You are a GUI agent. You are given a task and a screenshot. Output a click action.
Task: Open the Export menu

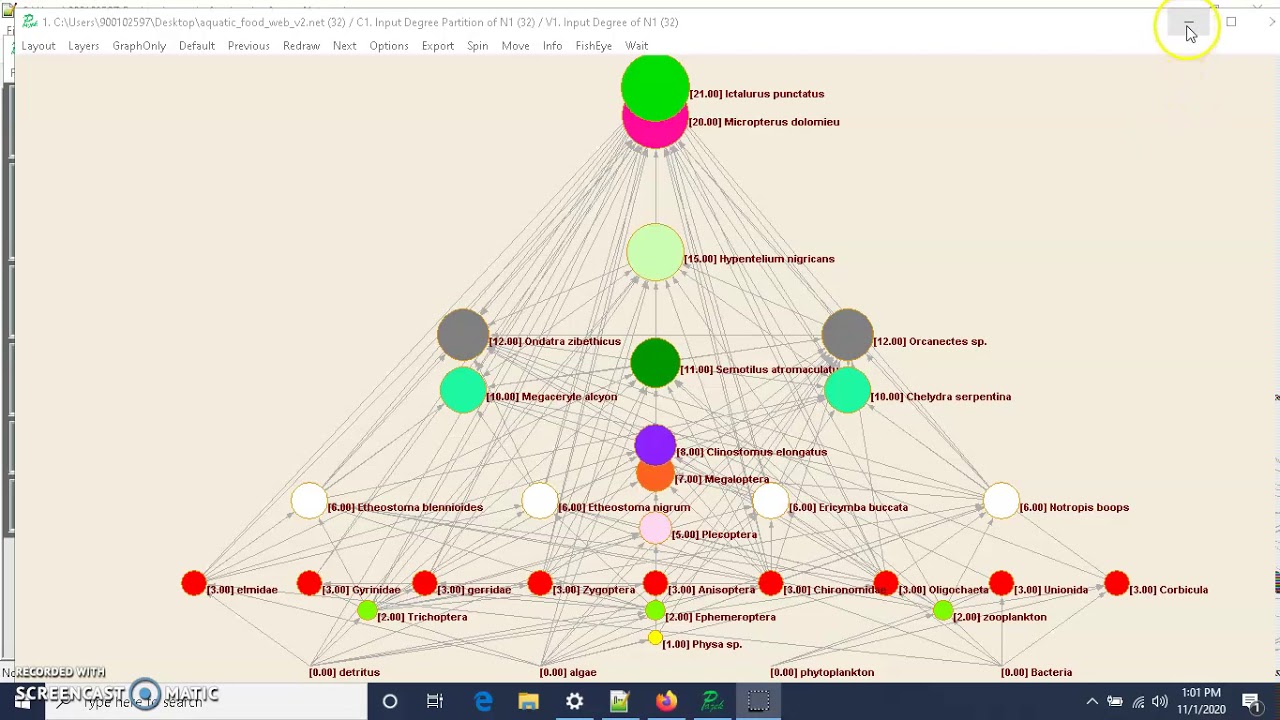pos(437,46)
